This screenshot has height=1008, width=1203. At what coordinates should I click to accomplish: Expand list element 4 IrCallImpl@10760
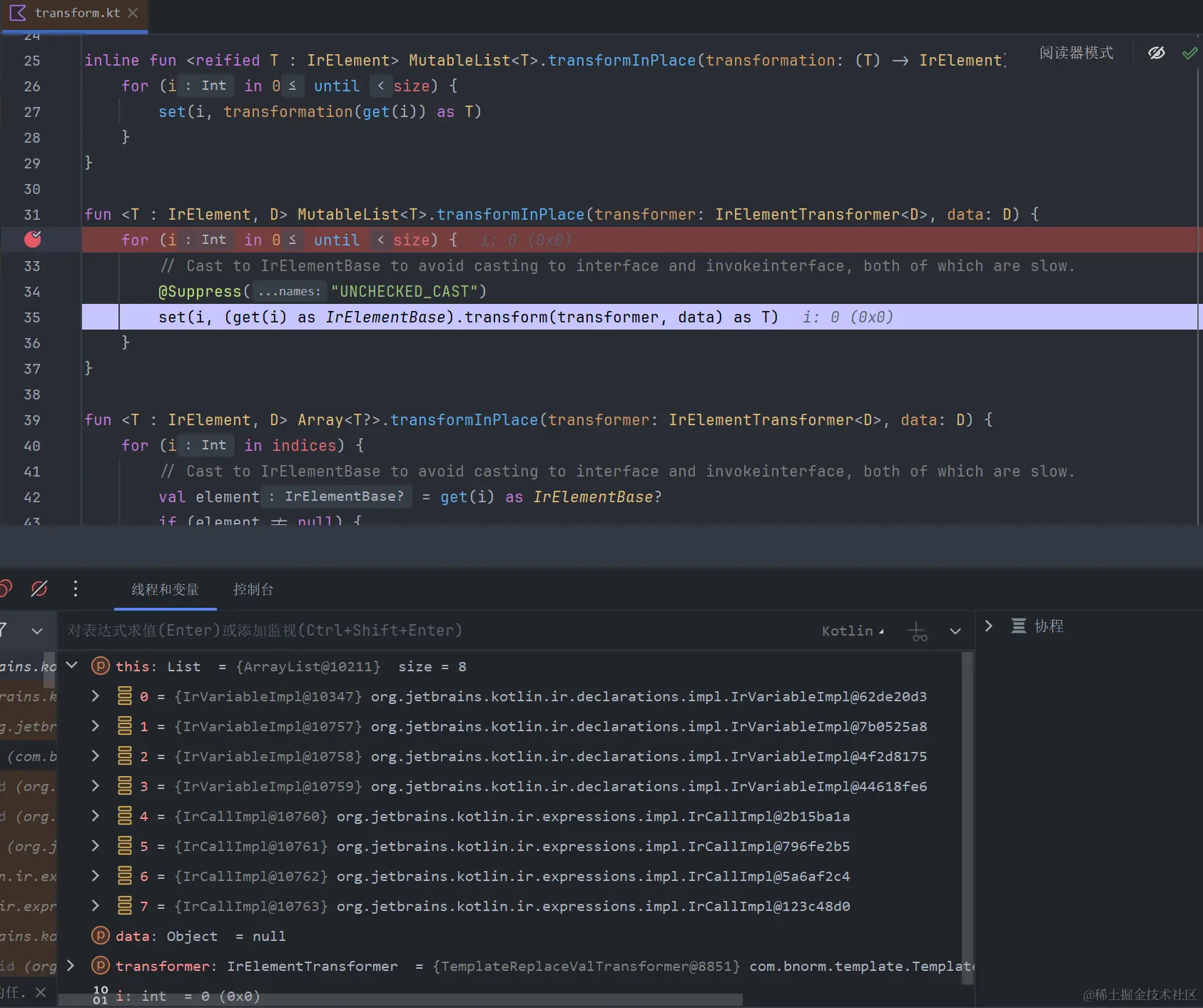click(96, 815)
